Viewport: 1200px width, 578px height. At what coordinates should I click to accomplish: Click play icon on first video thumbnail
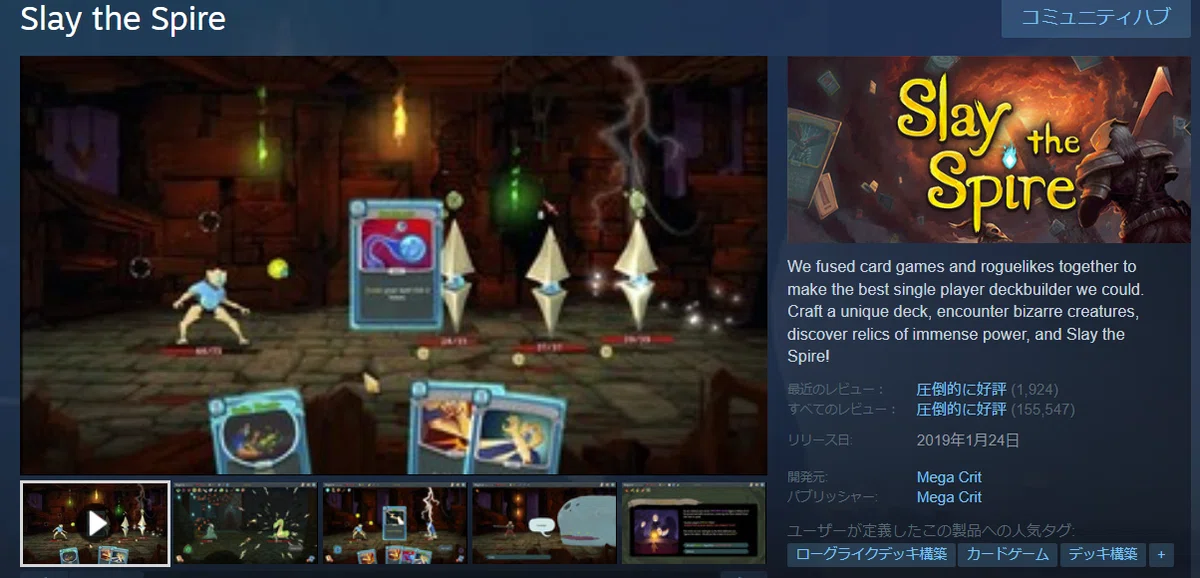[x=96, y=522]
